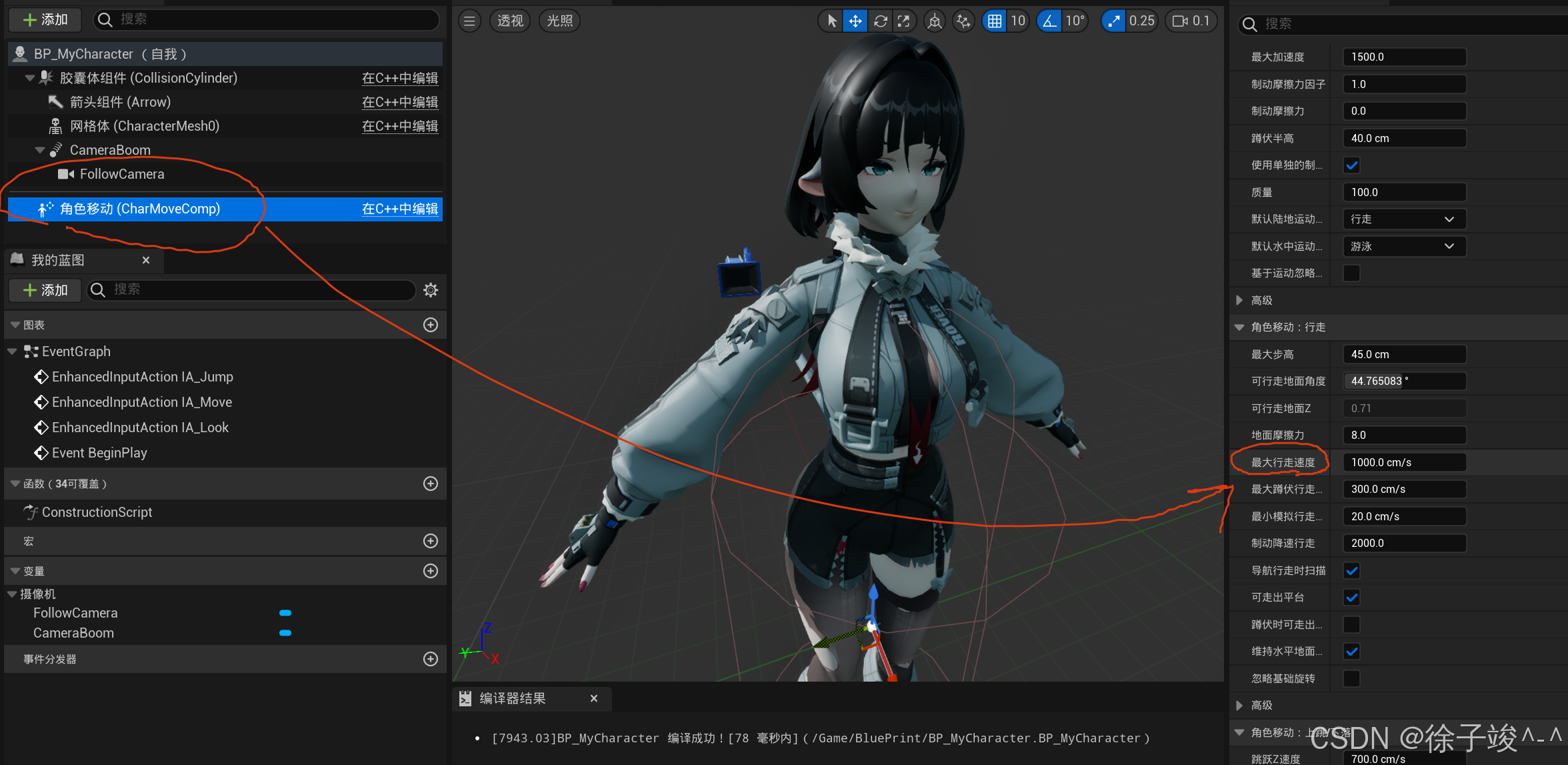Open My Blueprint settings gear
The image size is (1568, 765).
[431, 290]
